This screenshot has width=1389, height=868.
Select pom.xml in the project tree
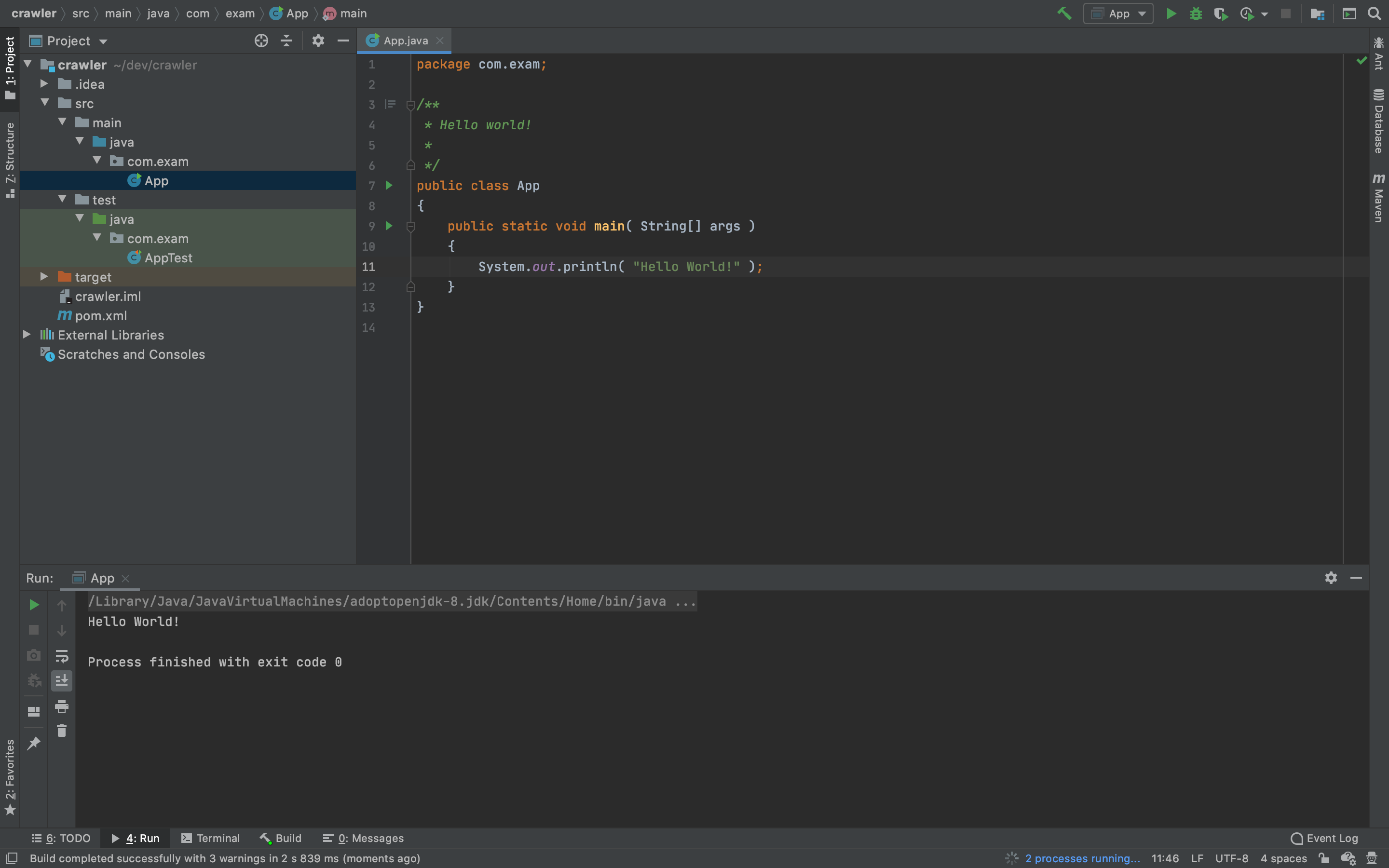click(x=100, y=316)
